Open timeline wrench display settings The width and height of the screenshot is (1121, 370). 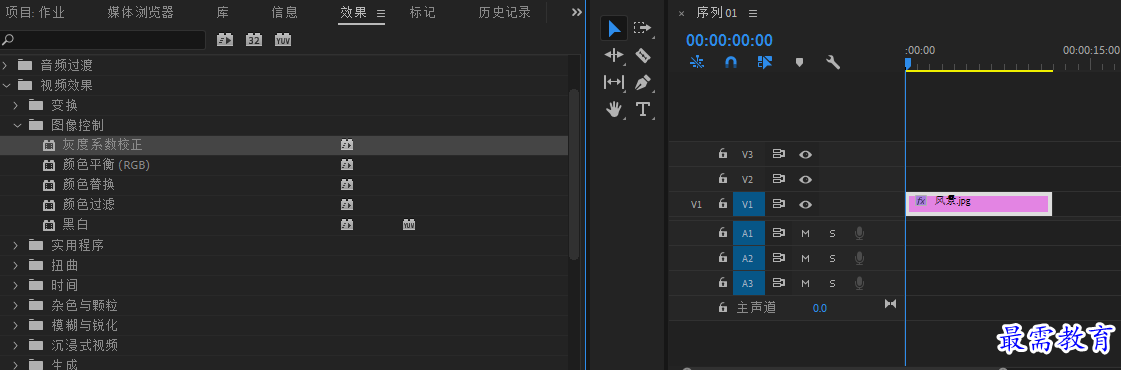point(833,62)
